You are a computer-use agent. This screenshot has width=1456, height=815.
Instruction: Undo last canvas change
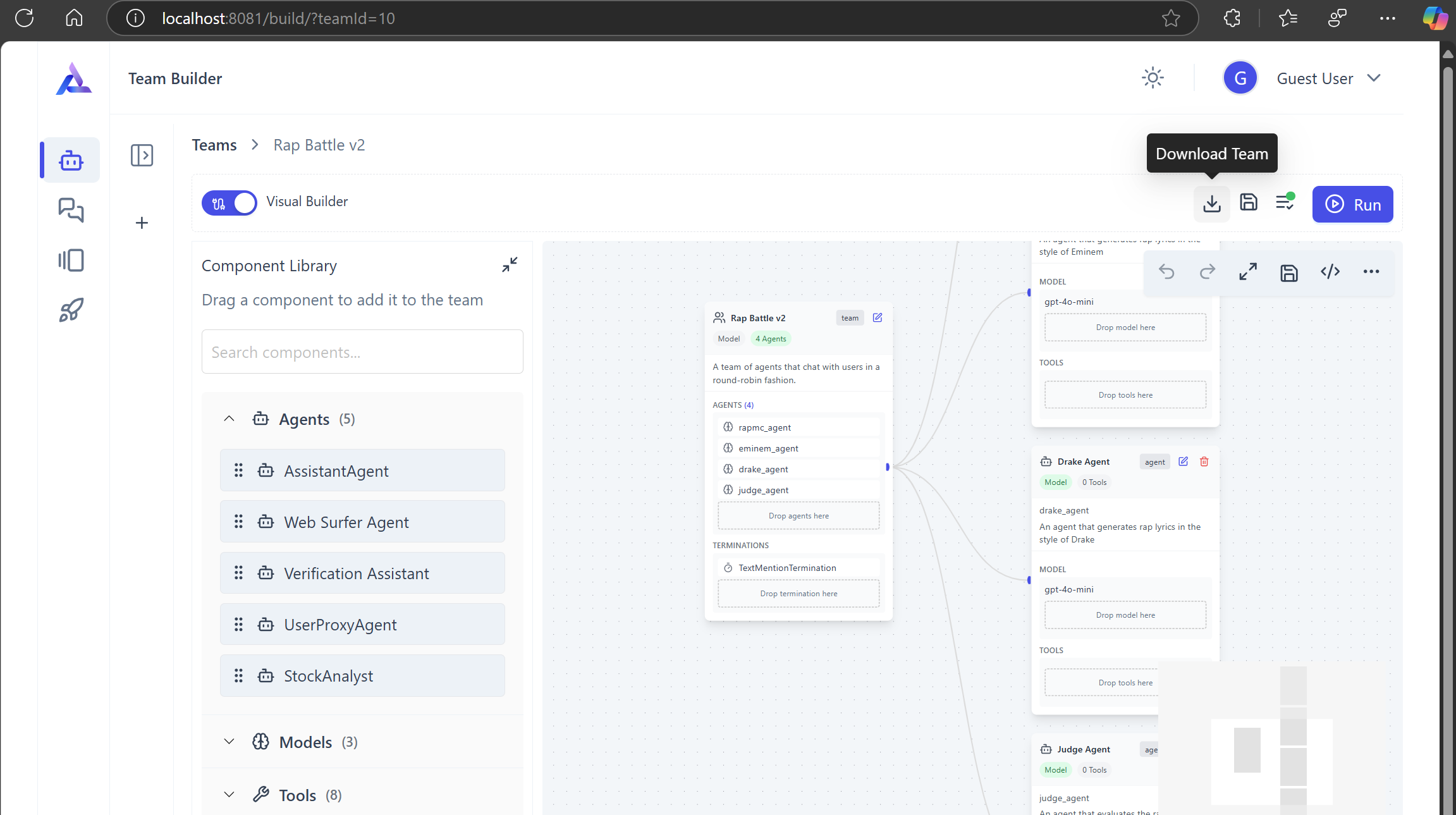(x=1166, y=272)
